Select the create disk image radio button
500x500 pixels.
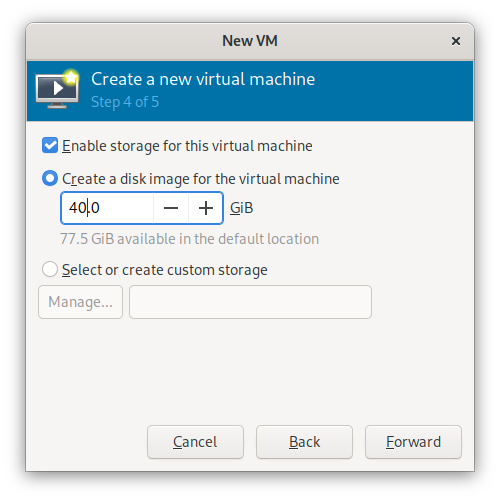50,178
